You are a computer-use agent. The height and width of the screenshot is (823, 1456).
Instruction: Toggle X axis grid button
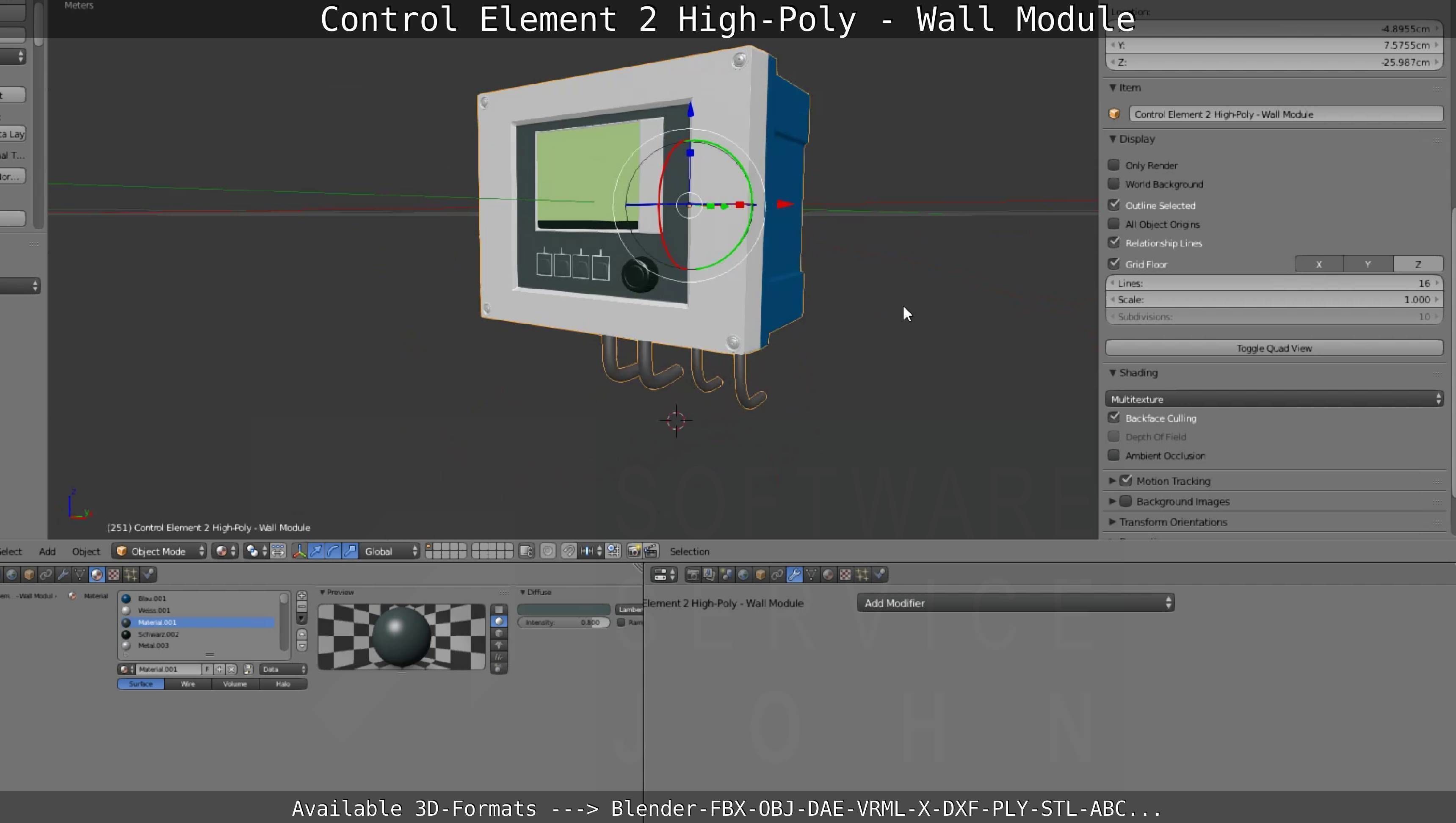point(1319,264)
